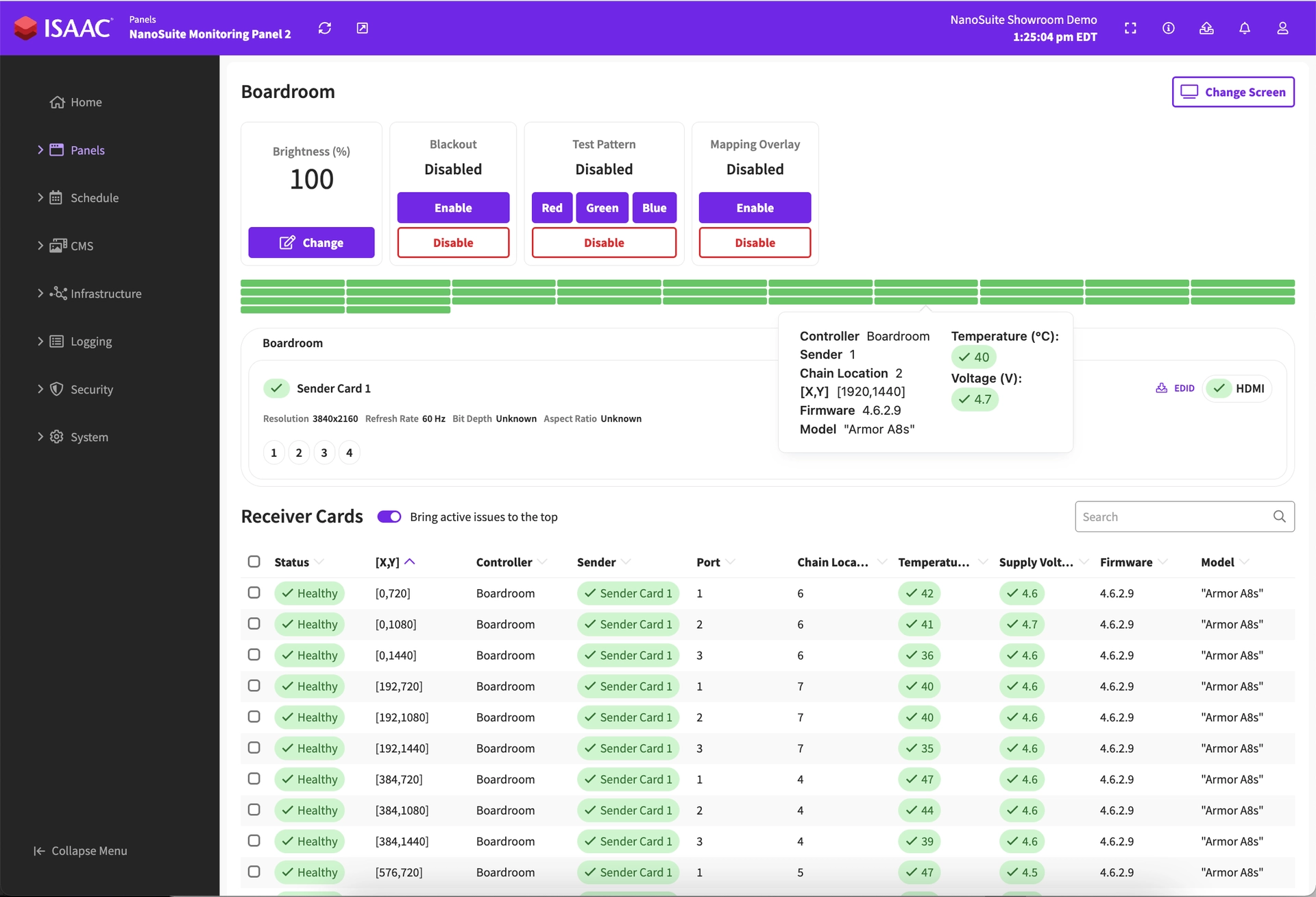The image size is (1316, 897).
Task: Click the refresh icon in header
Action: (325, 28)
